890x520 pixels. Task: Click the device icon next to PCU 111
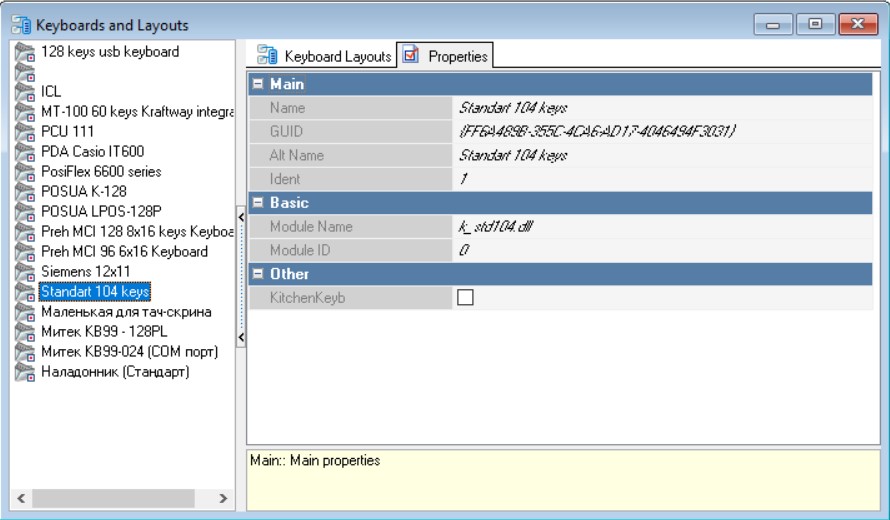pyautogui.click(x=25, y=131)
